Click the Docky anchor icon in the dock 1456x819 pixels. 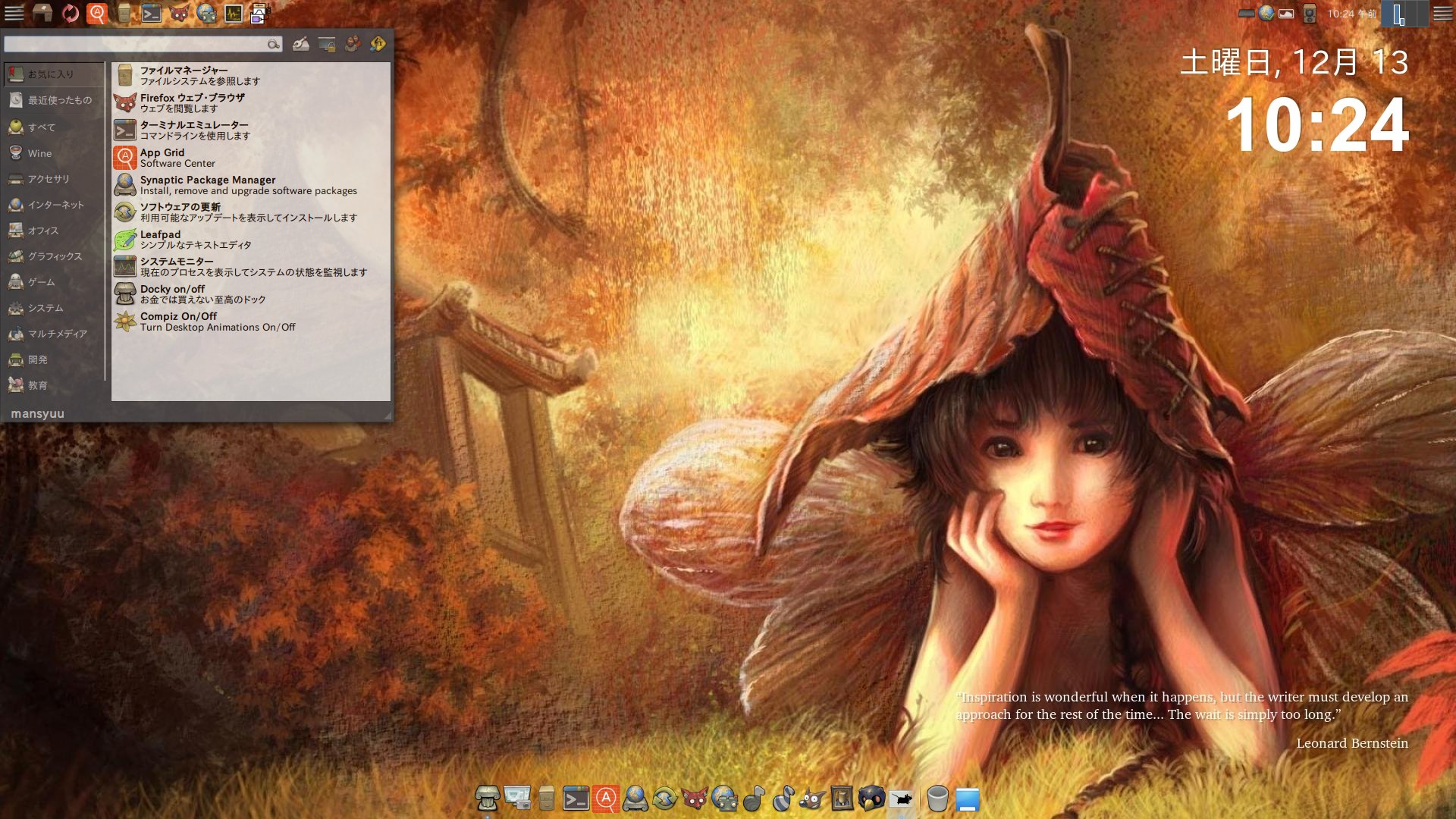coord(487,799)
